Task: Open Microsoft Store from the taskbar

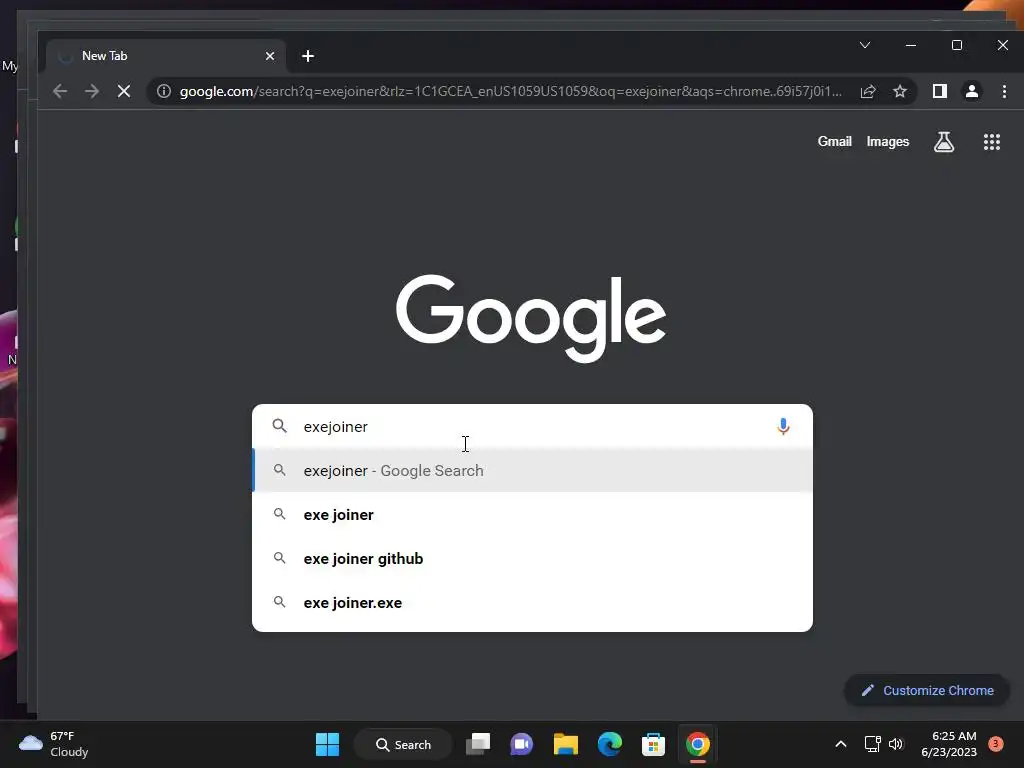Action: tap(654, 744)
